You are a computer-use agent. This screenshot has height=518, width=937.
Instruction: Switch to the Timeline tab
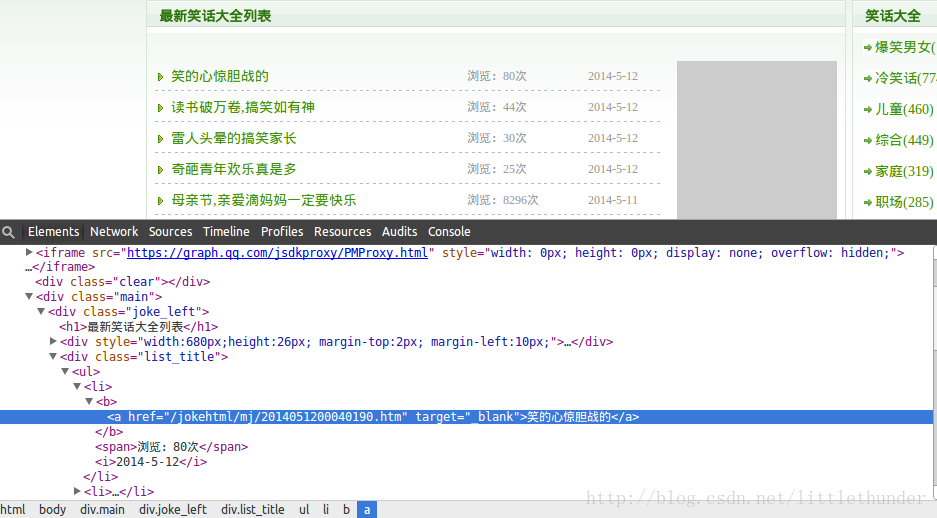point(226,231)
